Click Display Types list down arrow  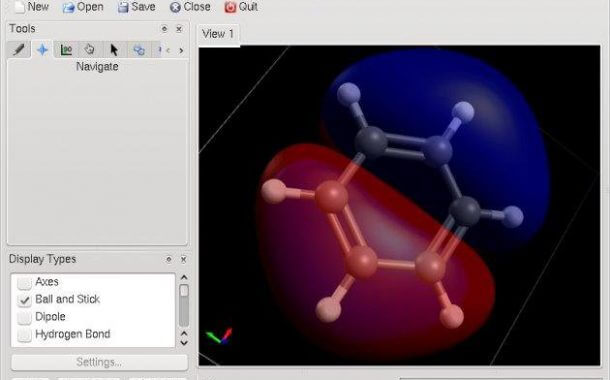point(184,343)
